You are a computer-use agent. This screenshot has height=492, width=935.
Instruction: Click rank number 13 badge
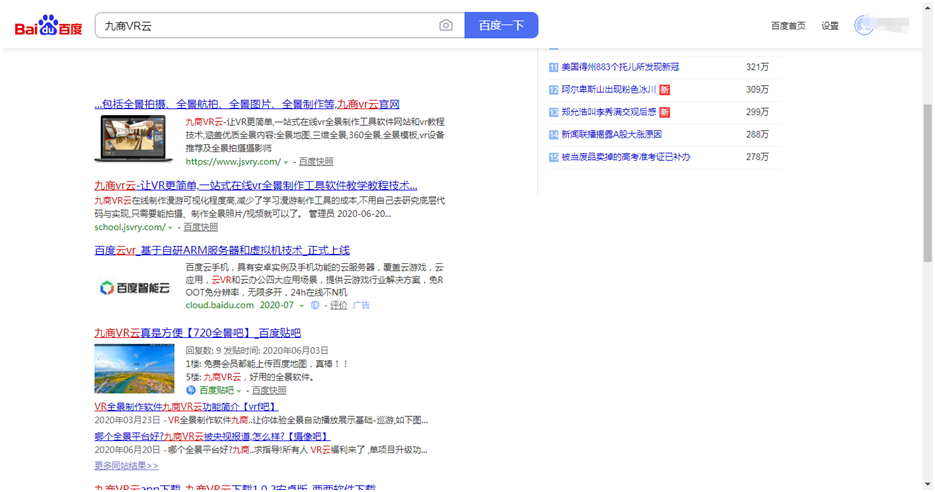point(553,112)
